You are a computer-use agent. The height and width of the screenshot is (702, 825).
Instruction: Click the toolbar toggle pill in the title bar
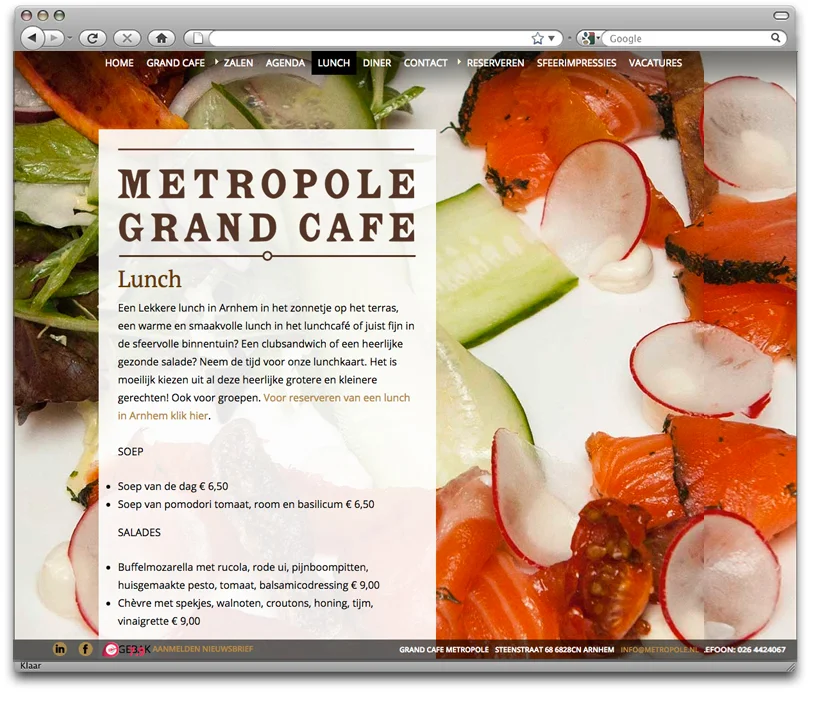pos(781,15)
